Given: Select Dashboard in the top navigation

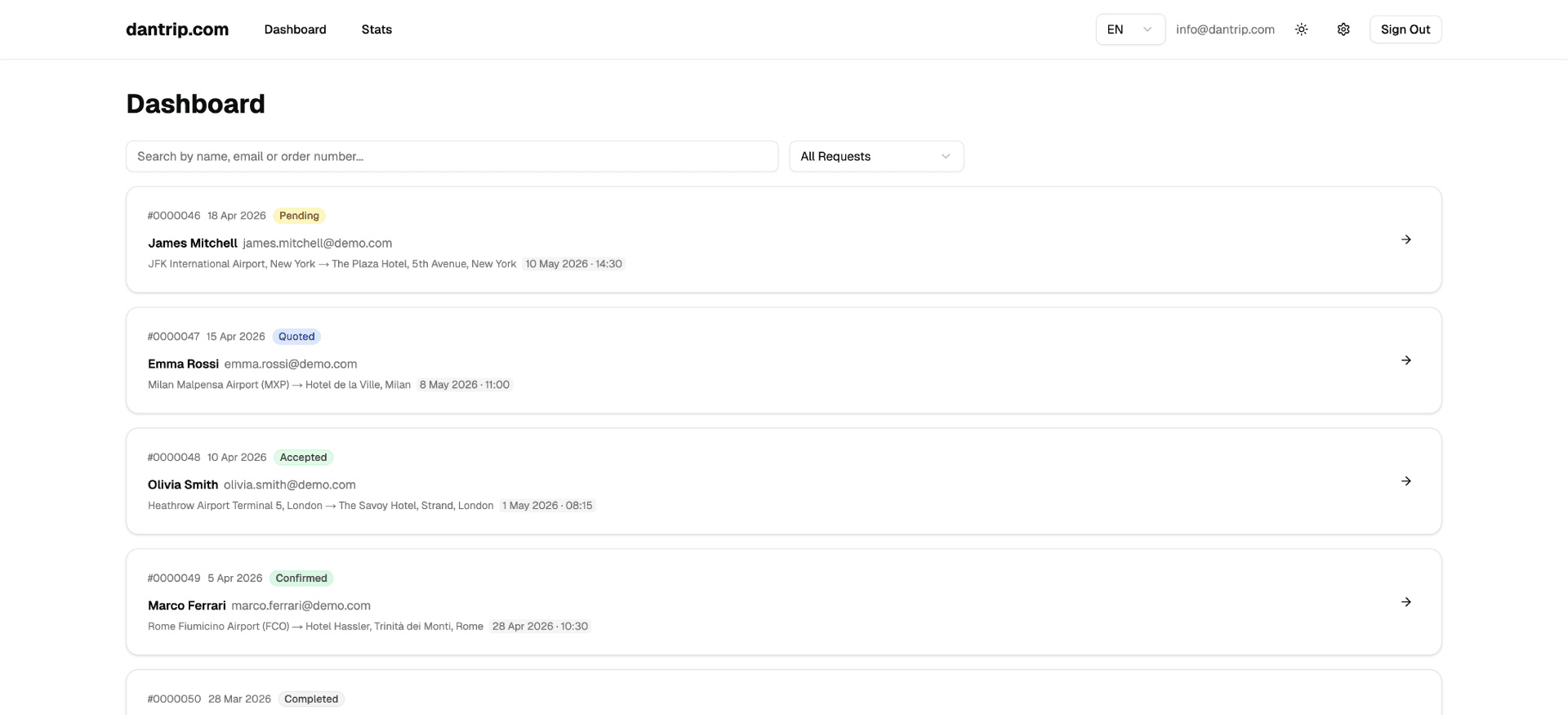Looking at the screenshot, I should [x=295, y=29].
